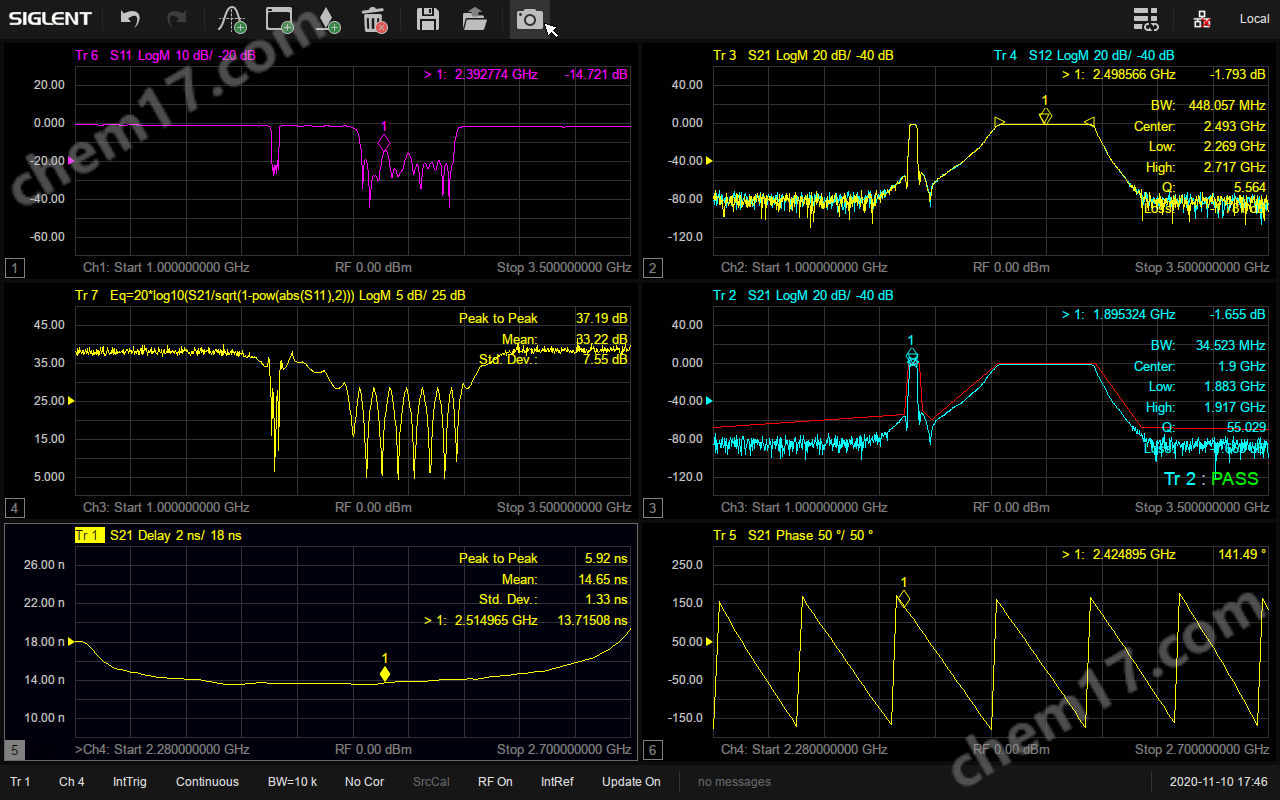Viewport: 1280px width, 800px height.
Task: Click the Local mode button
Action: pyautogui.click(x=1254, y=19)
